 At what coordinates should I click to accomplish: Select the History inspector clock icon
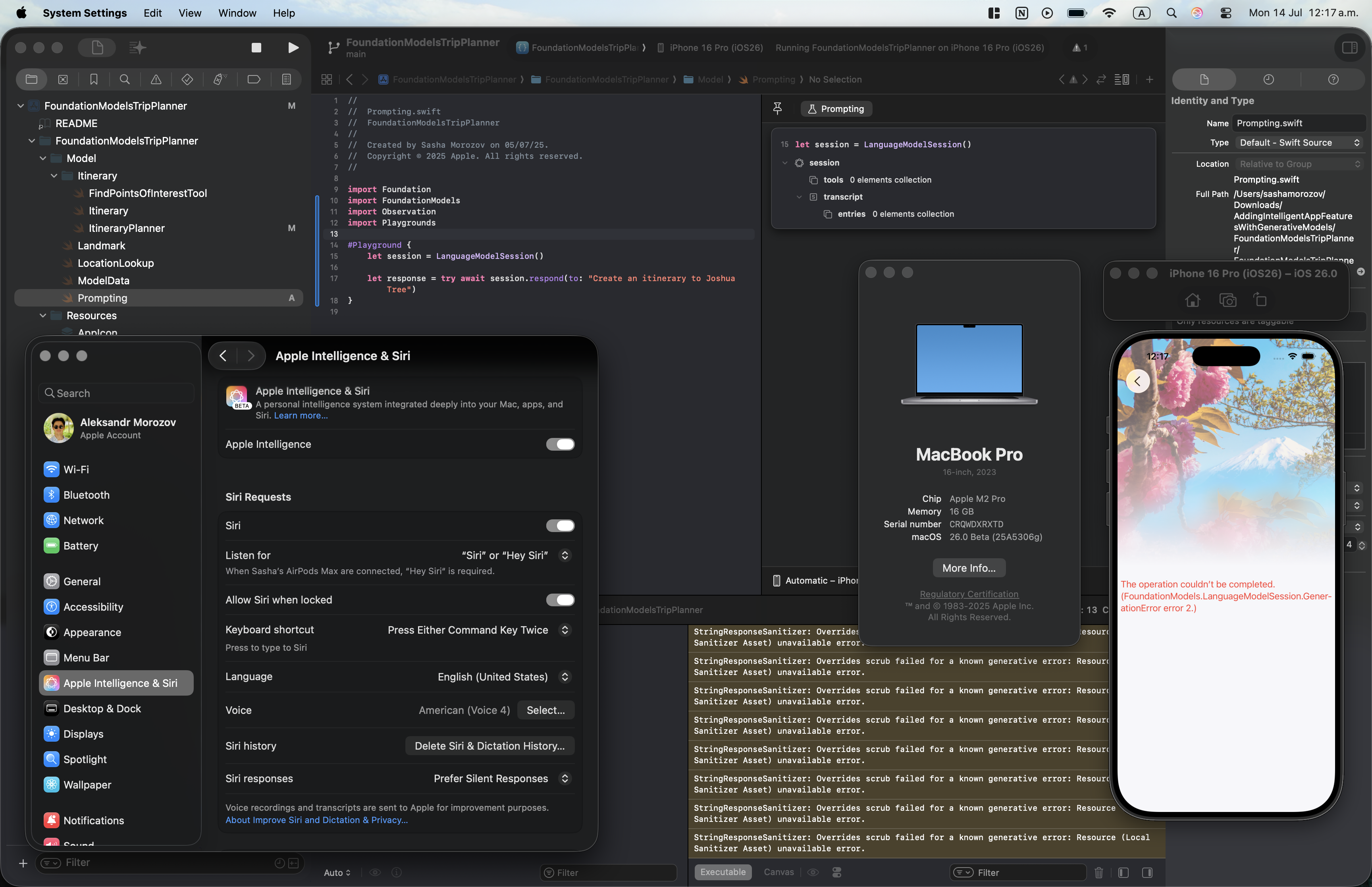pyautogui.click(x=1268, y=79)
